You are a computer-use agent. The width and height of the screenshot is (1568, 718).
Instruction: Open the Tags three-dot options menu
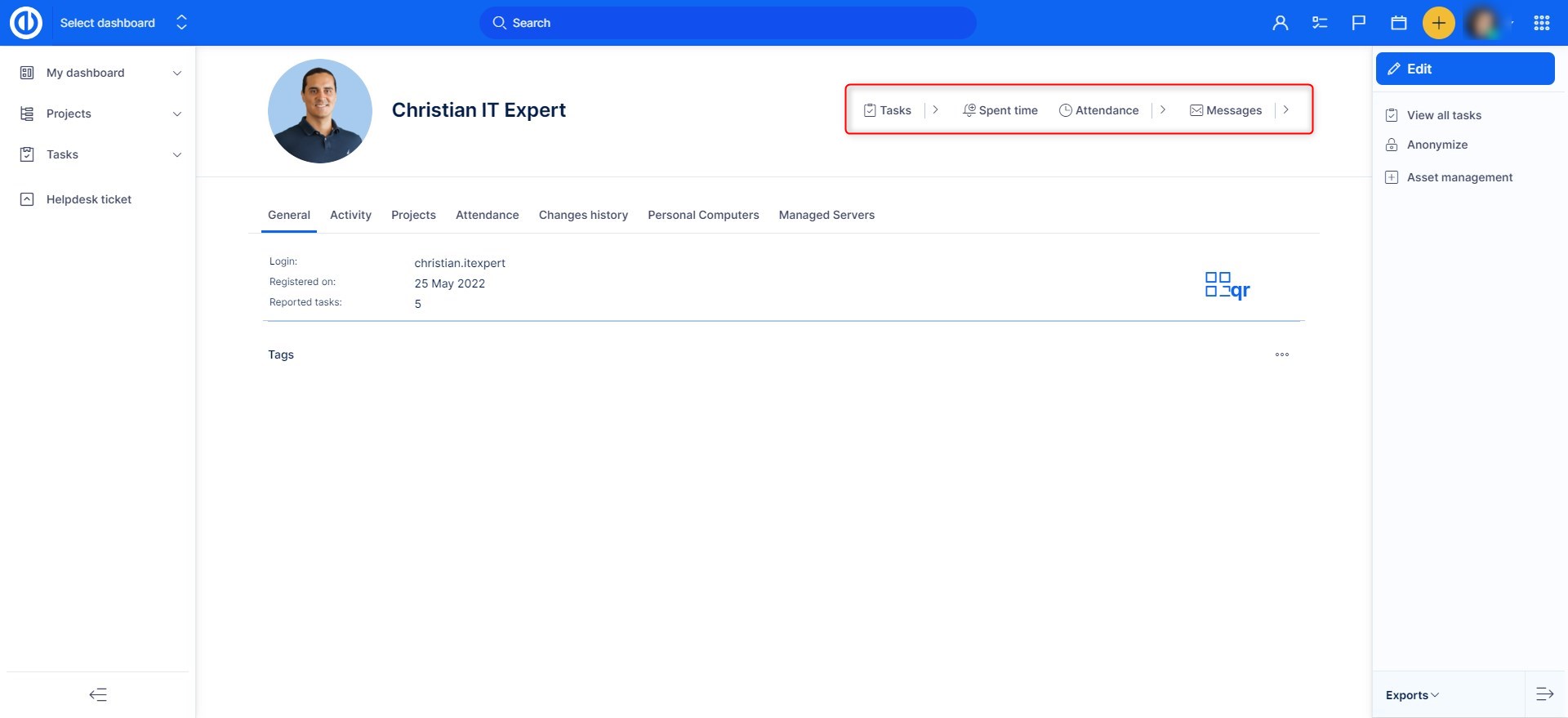[1281, 355]
